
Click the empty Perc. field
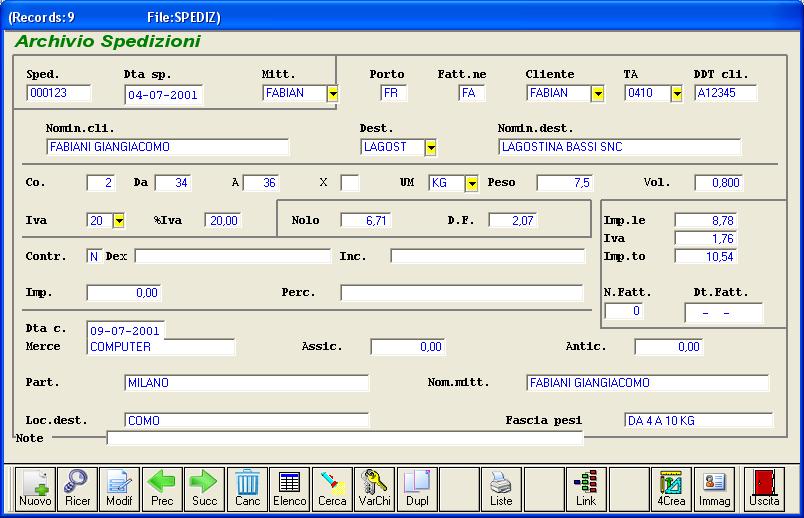pyautogui.click(x=461, y=293)
